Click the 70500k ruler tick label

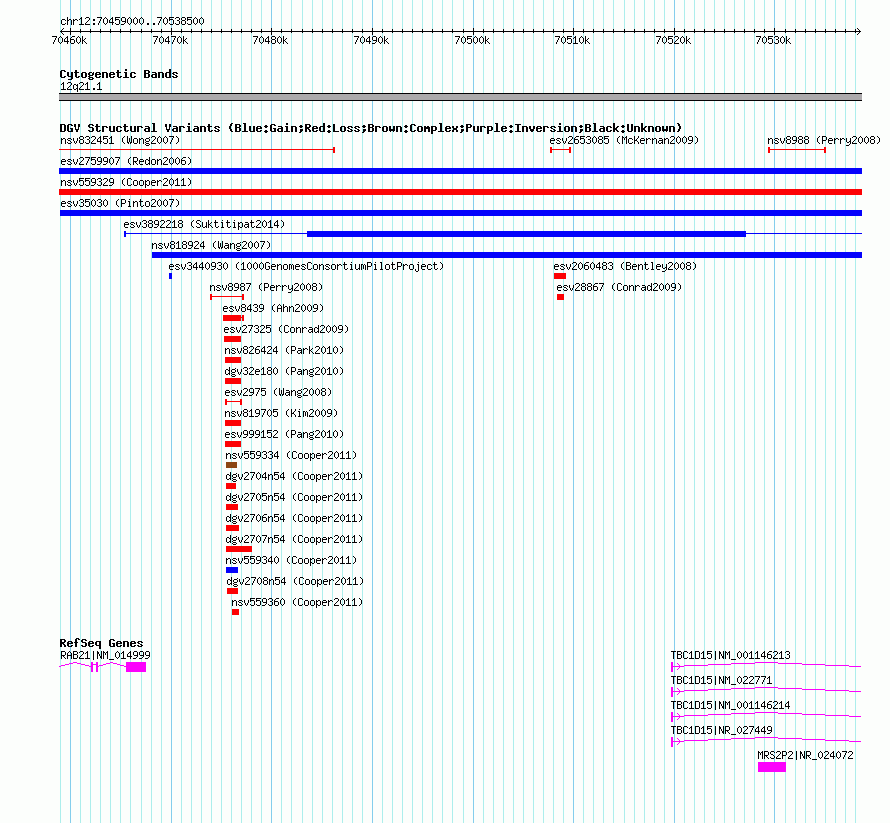click(472, 40)
